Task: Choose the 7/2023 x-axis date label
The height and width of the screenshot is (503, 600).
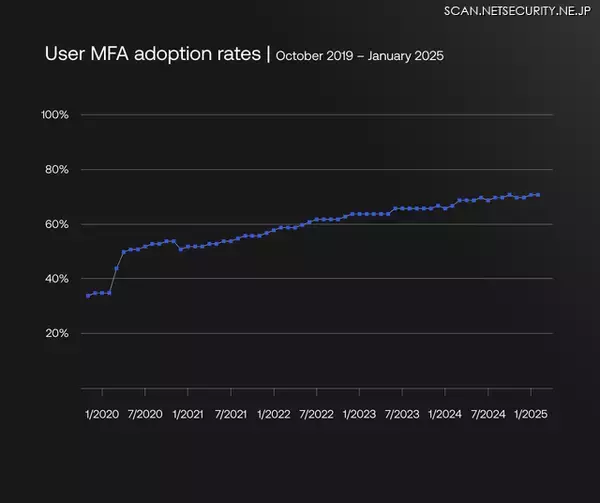Action: click(x=401, y=414)
